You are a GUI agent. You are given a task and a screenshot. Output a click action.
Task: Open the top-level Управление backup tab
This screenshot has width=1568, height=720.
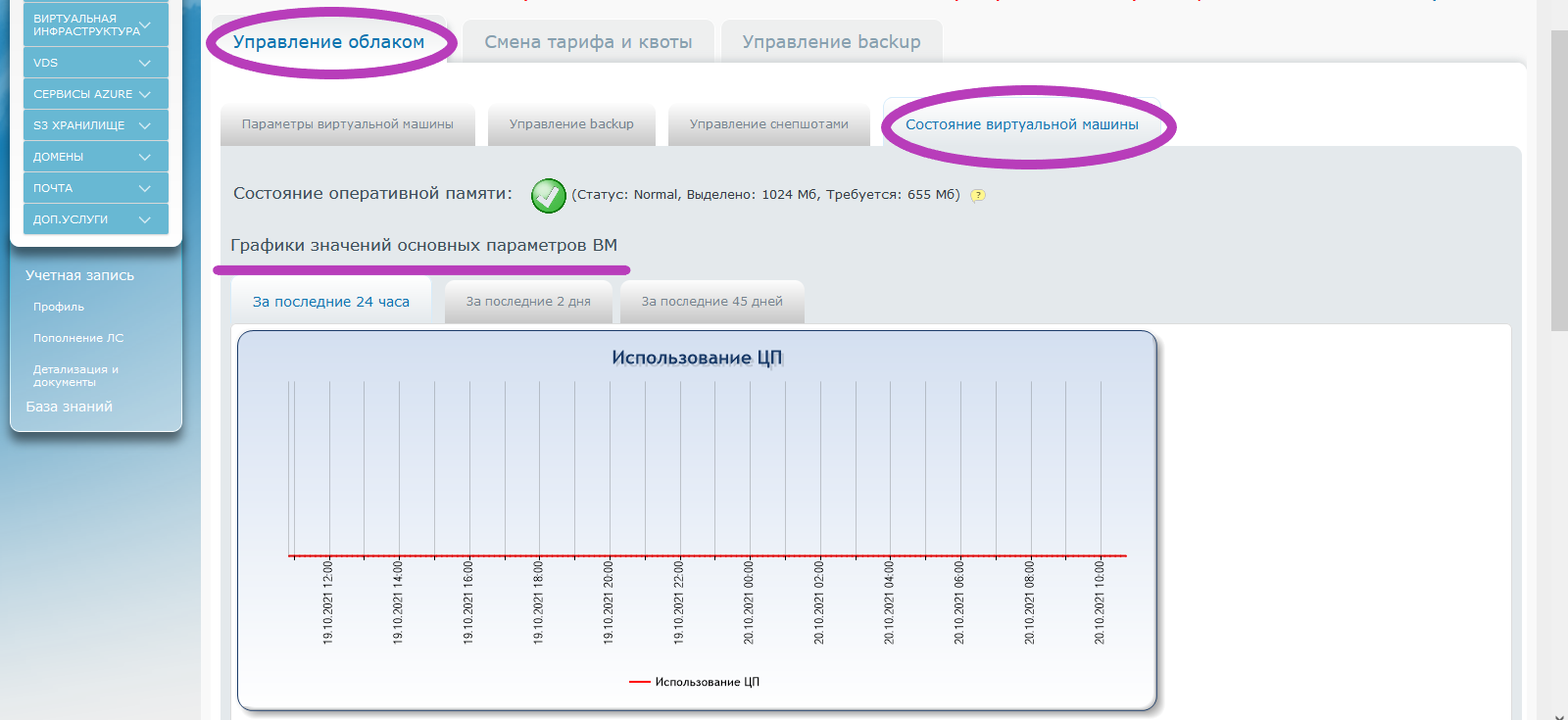coord(831,42)
